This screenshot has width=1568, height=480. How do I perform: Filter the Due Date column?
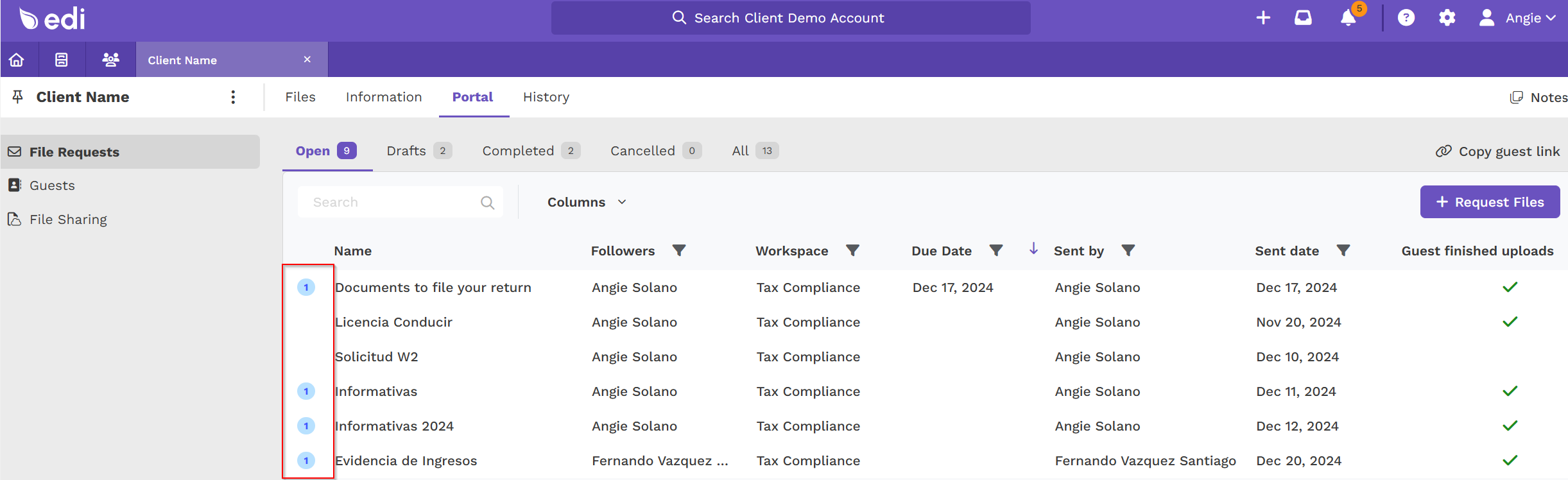[x=996, y=250]
